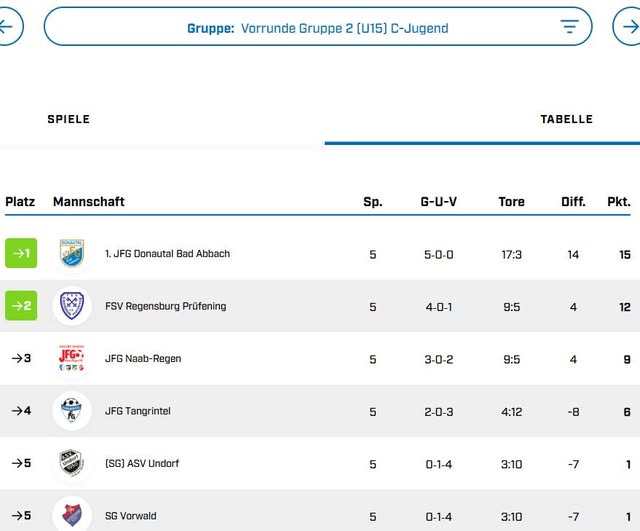
Task: Open FSV Regensburg Prüfening team page
Action: coord(165,307)
